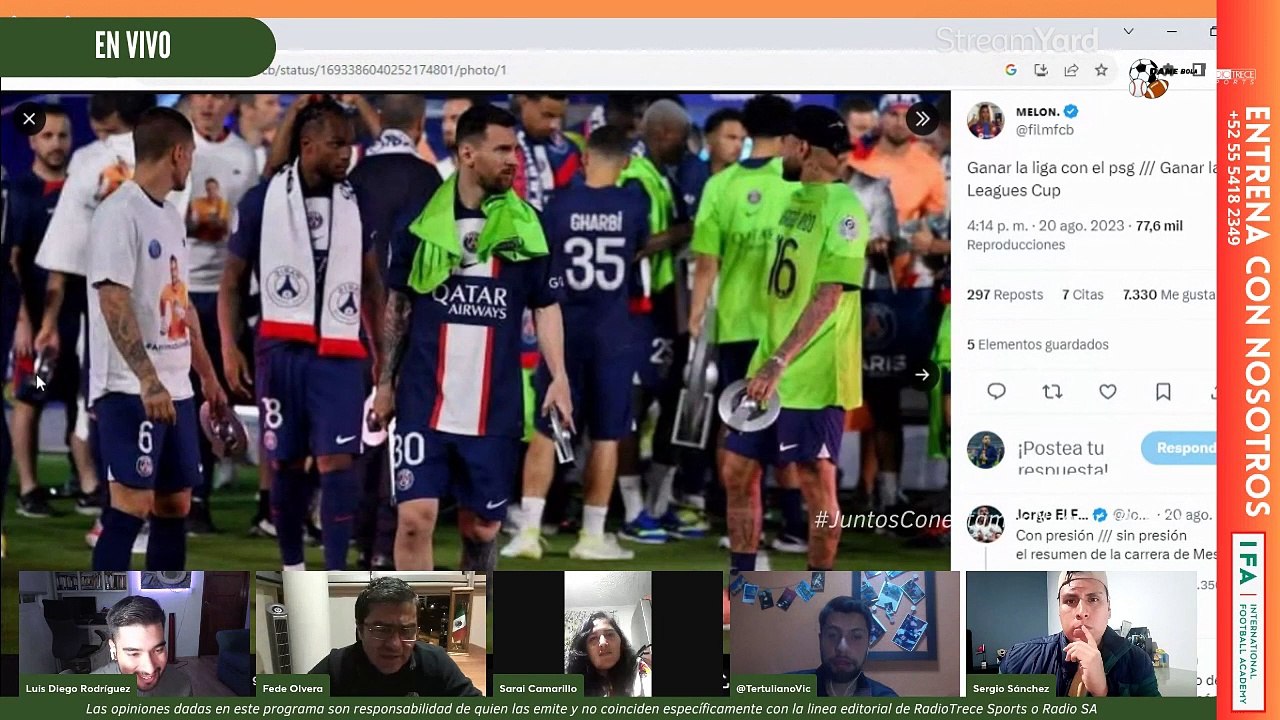Close the photo viewer with the X

(29, 119)
